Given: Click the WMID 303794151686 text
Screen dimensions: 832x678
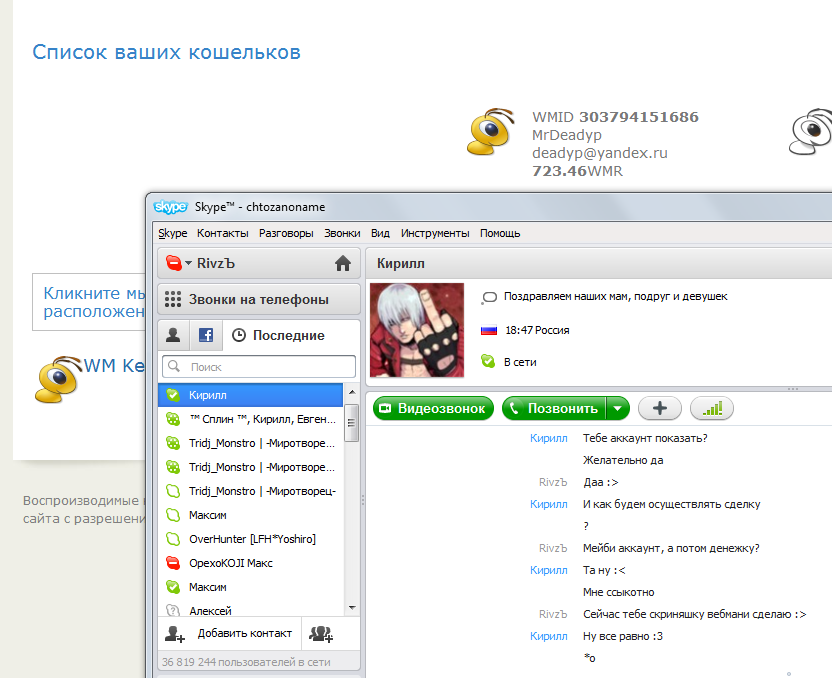Looking at the screenshot, I should pyautogui.click(x=616, y=117).
